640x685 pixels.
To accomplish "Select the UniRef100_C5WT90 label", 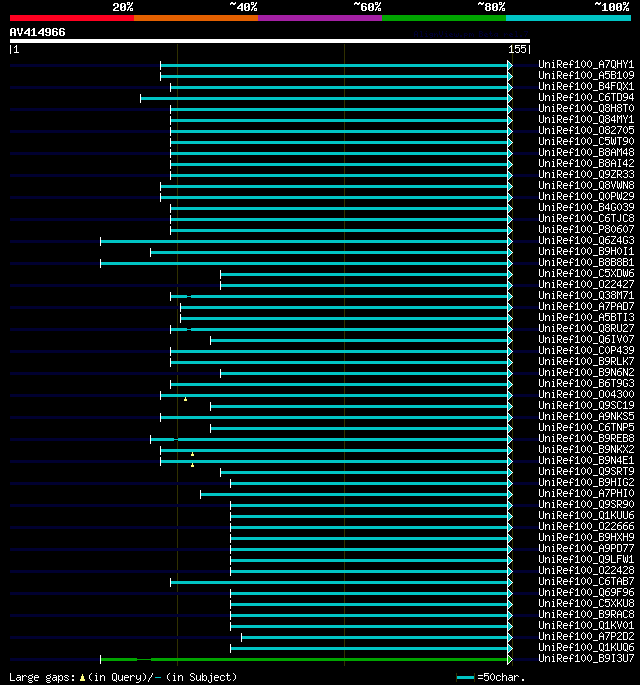I will (586, 141).
